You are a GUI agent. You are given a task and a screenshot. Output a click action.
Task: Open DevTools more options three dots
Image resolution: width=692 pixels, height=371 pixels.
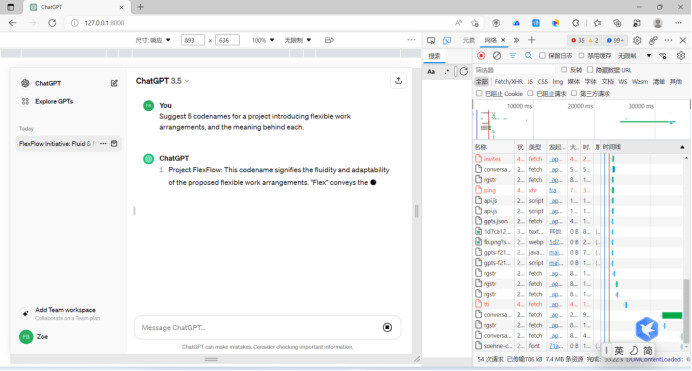pos(668,40)
